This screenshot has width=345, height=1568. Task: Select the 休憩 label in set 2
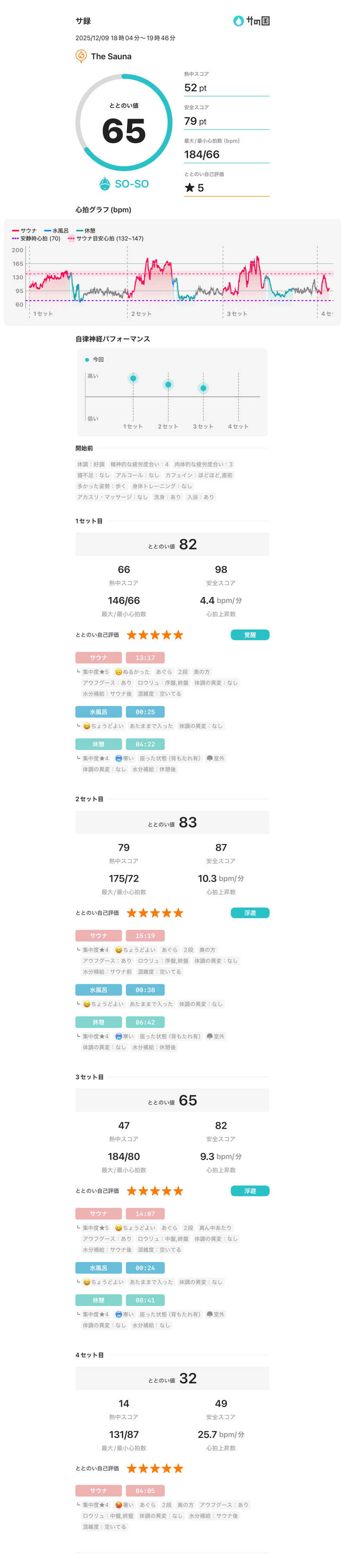pyautogui.click(x=98, y=1022)
